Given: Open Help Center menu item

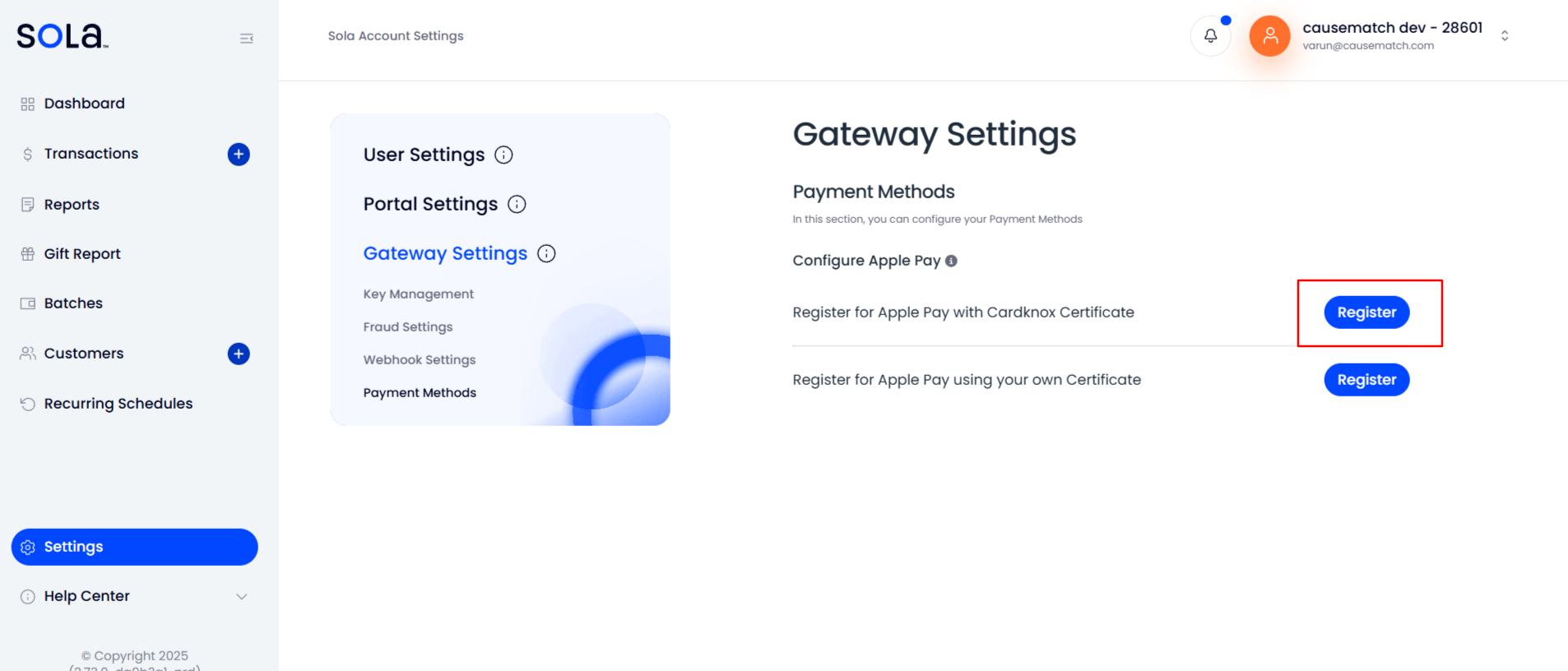Looking at the screenshot, I should tap(86, 596).
